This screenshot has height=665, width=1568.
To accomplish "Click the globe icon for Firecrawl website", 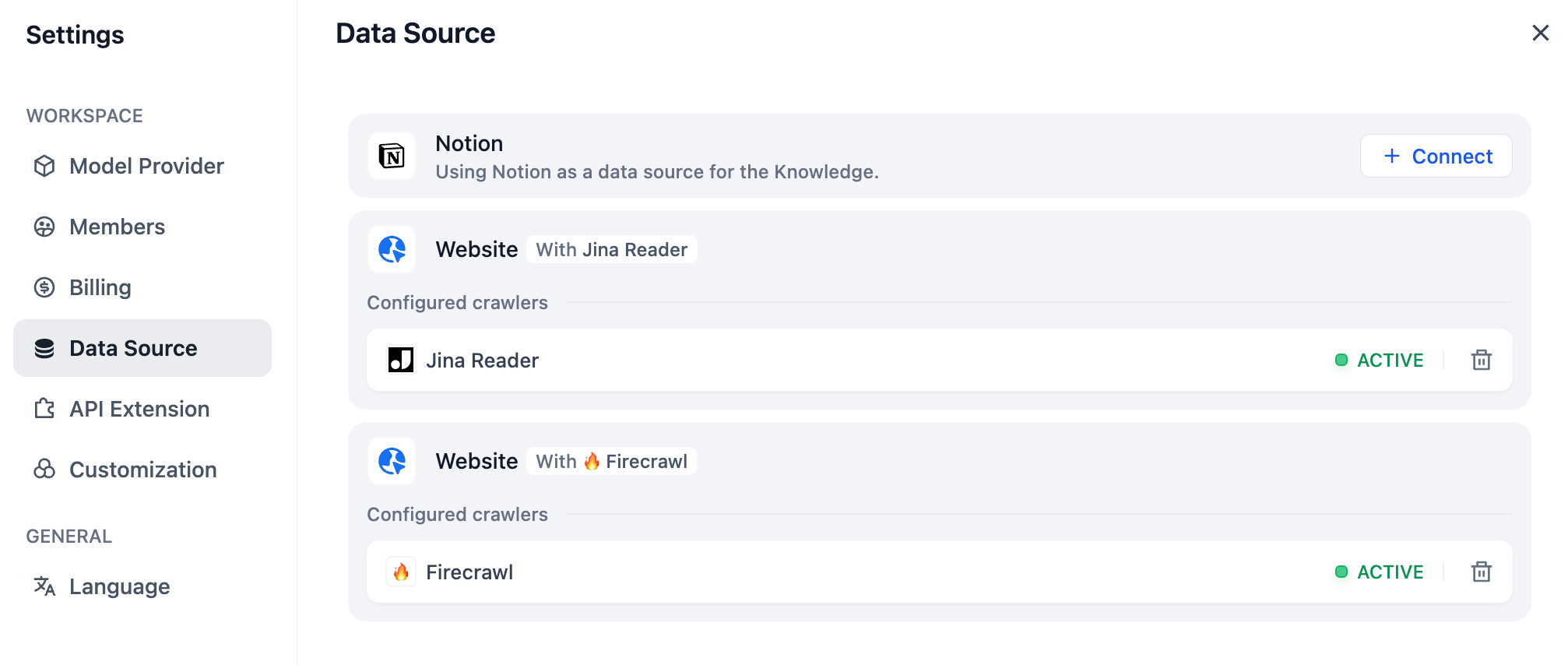I will pos(392,462).
